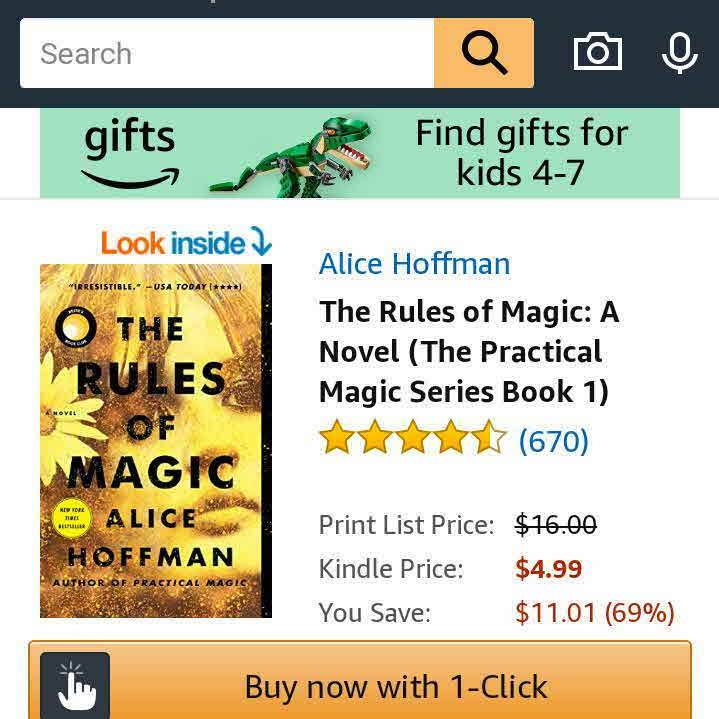Click the Look inside arrow icon
Viewport: 719px width, 719px height.
point(261,241)
